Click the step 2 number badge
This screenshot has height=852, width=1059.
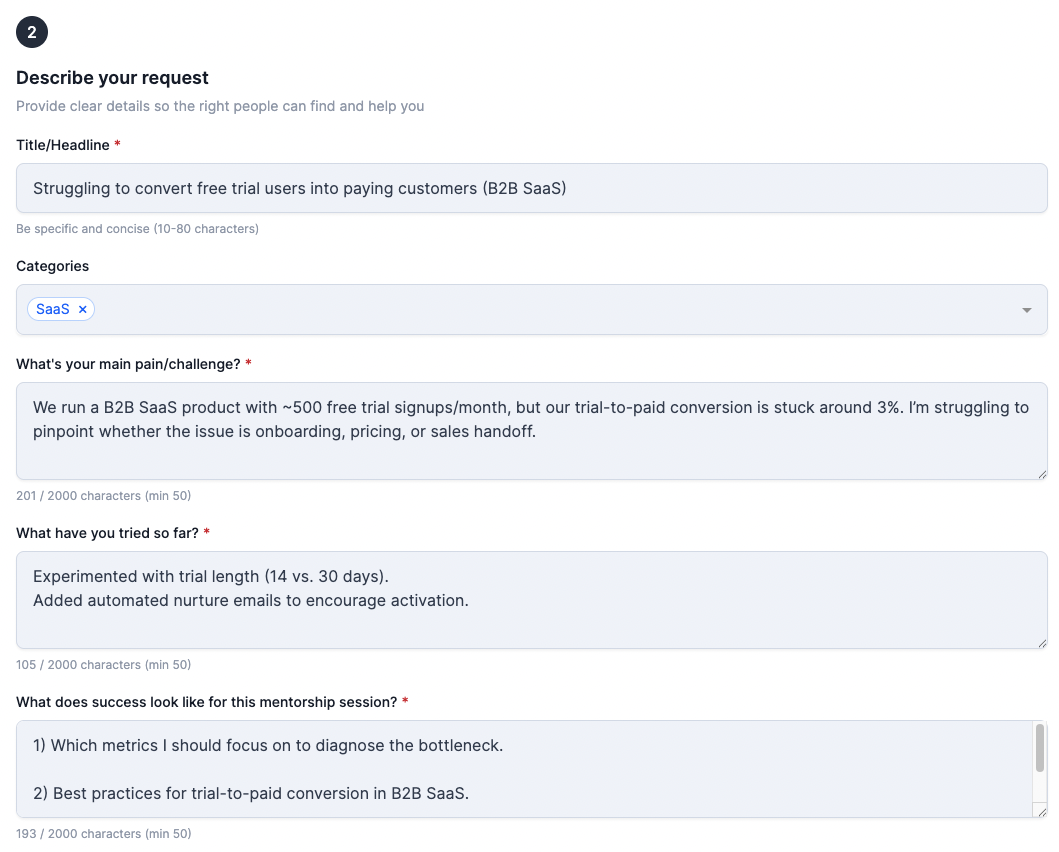(32, 32)
